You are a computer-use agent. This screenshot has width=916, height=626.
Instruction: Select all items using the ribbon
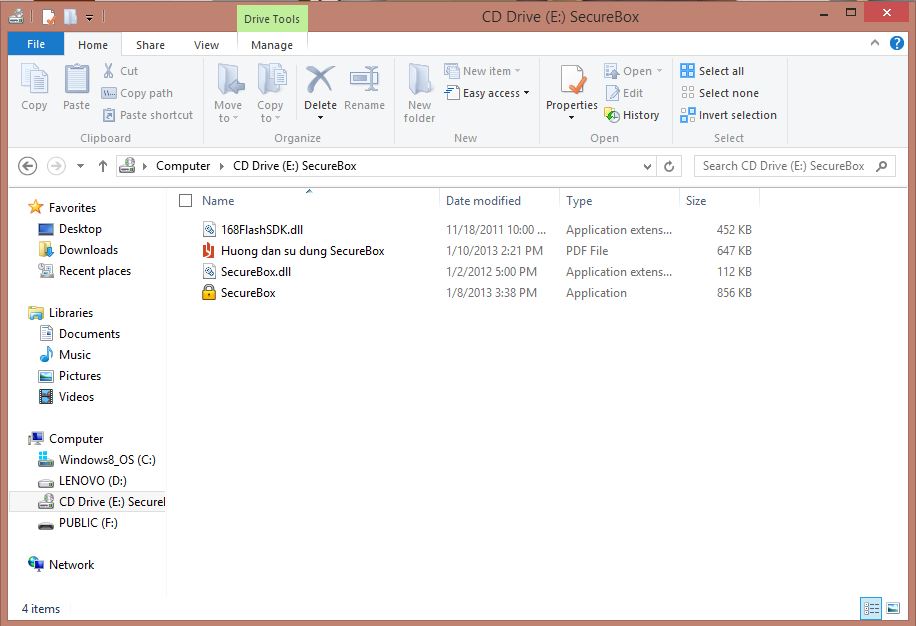click(x=712, y=71)
